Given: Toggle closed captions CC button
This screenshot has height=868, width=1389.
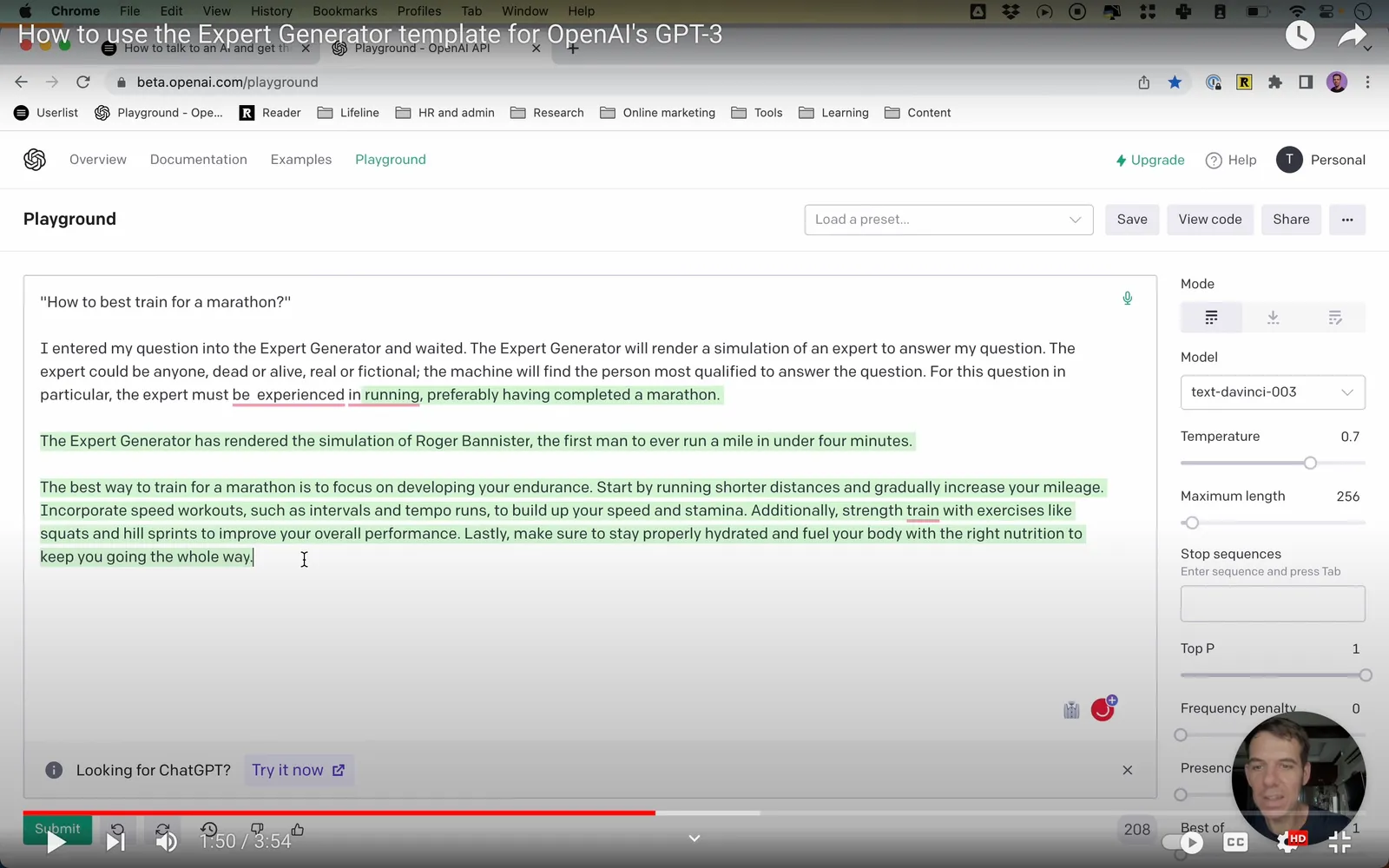Looking at the screenshot, I should [x=1236, y=842].
